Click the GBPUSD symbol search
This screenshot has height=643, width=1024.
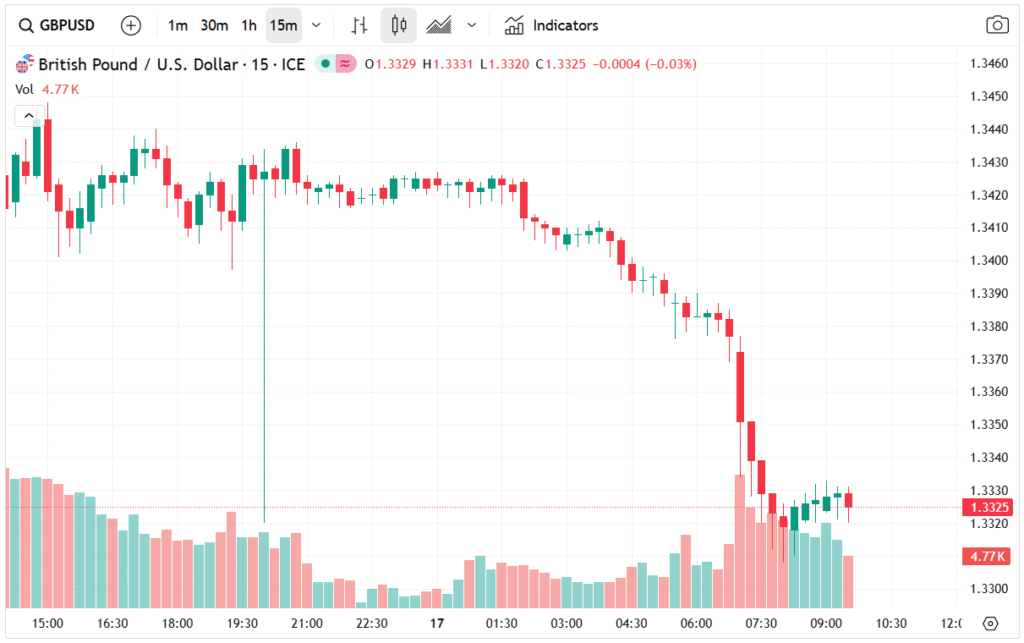pyautogui.click(x=58, y=25)
